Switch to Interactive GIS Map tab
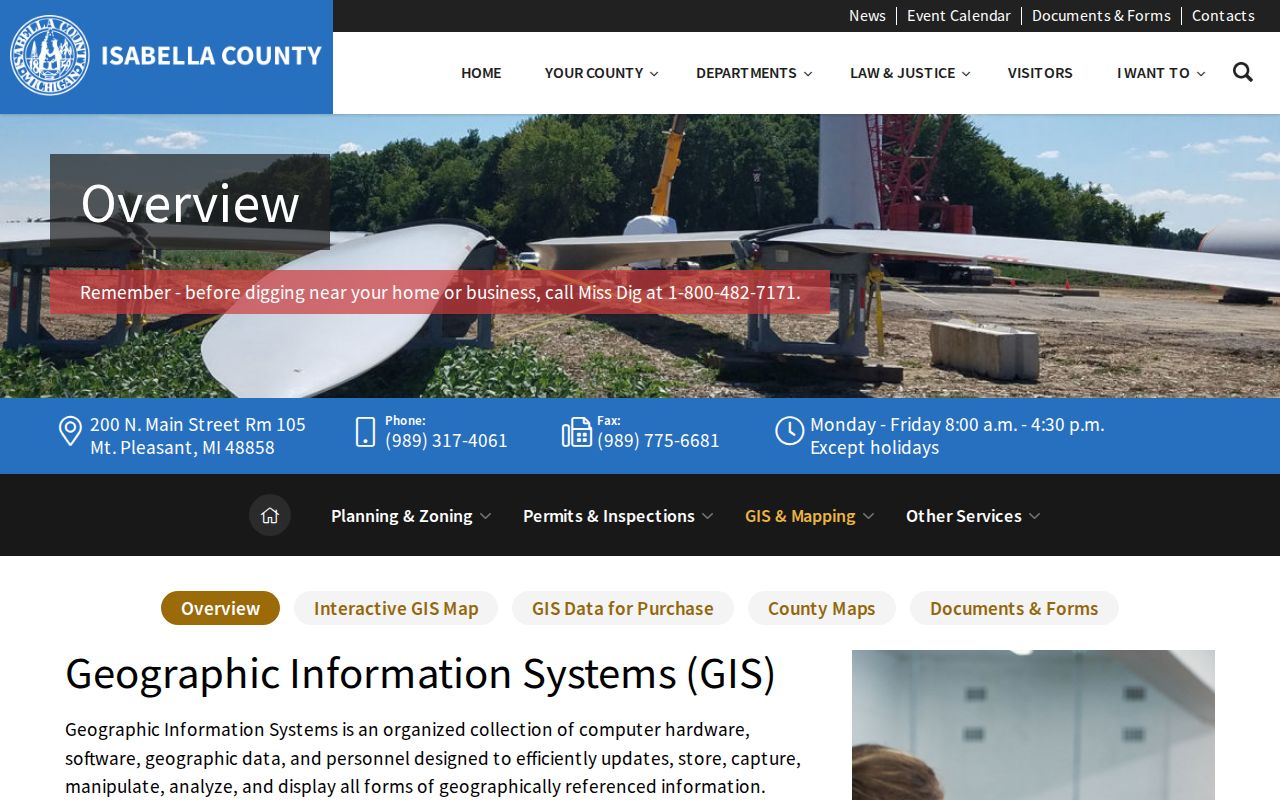This screenshot has height=800, width=1280. [x=396, y=608]
